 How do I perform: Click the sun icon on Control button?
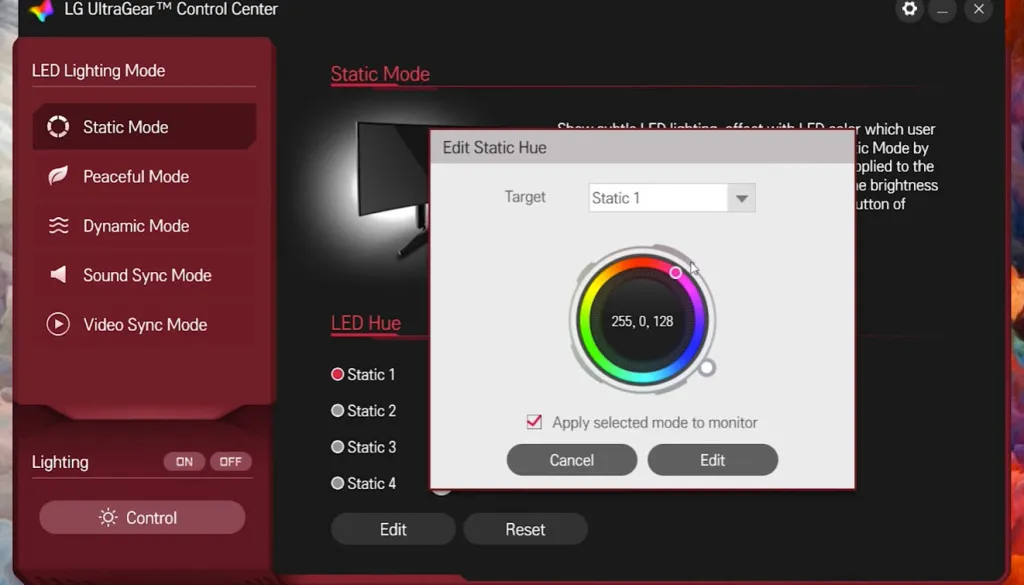click(x=108, y=518)
